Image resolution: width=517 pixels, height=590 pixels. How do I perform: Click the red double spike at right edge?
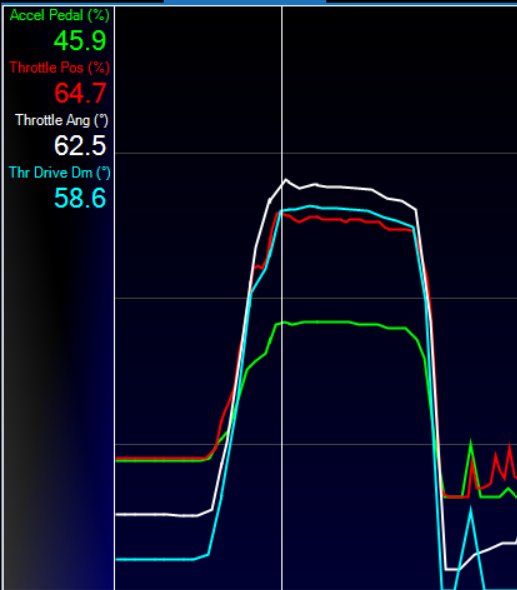(x=502, y=463)
